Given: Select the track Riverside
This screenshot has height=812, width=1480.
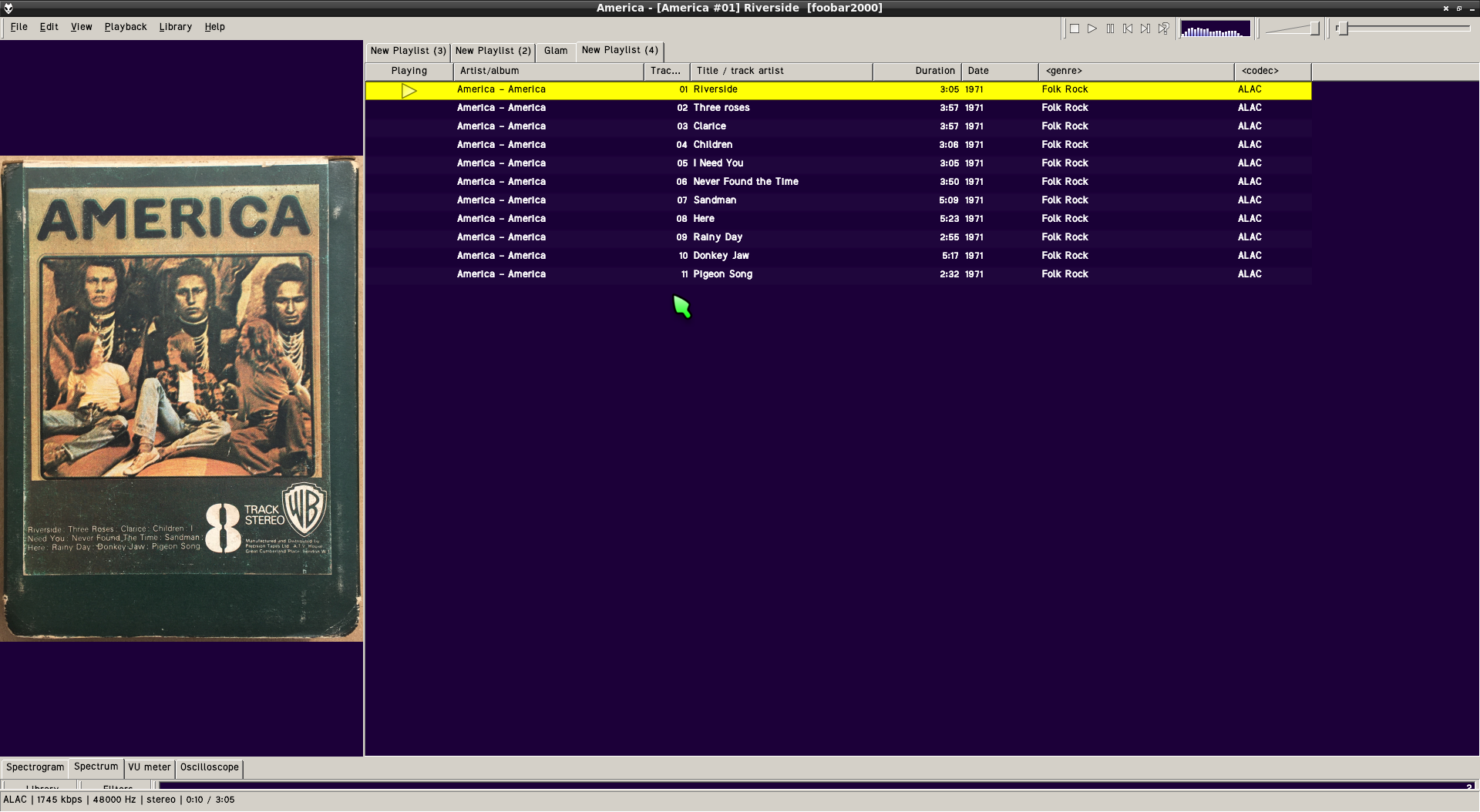Looking at the screenshot, I should click(838, 90).
